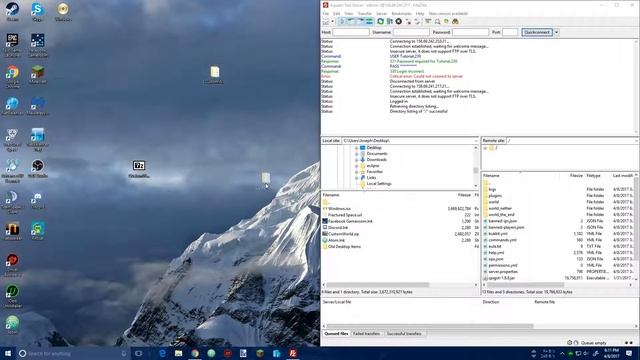Viewport: 640px width, 360px height.
Task: Open the Bookmarks menu
Action: coord(401,13)
